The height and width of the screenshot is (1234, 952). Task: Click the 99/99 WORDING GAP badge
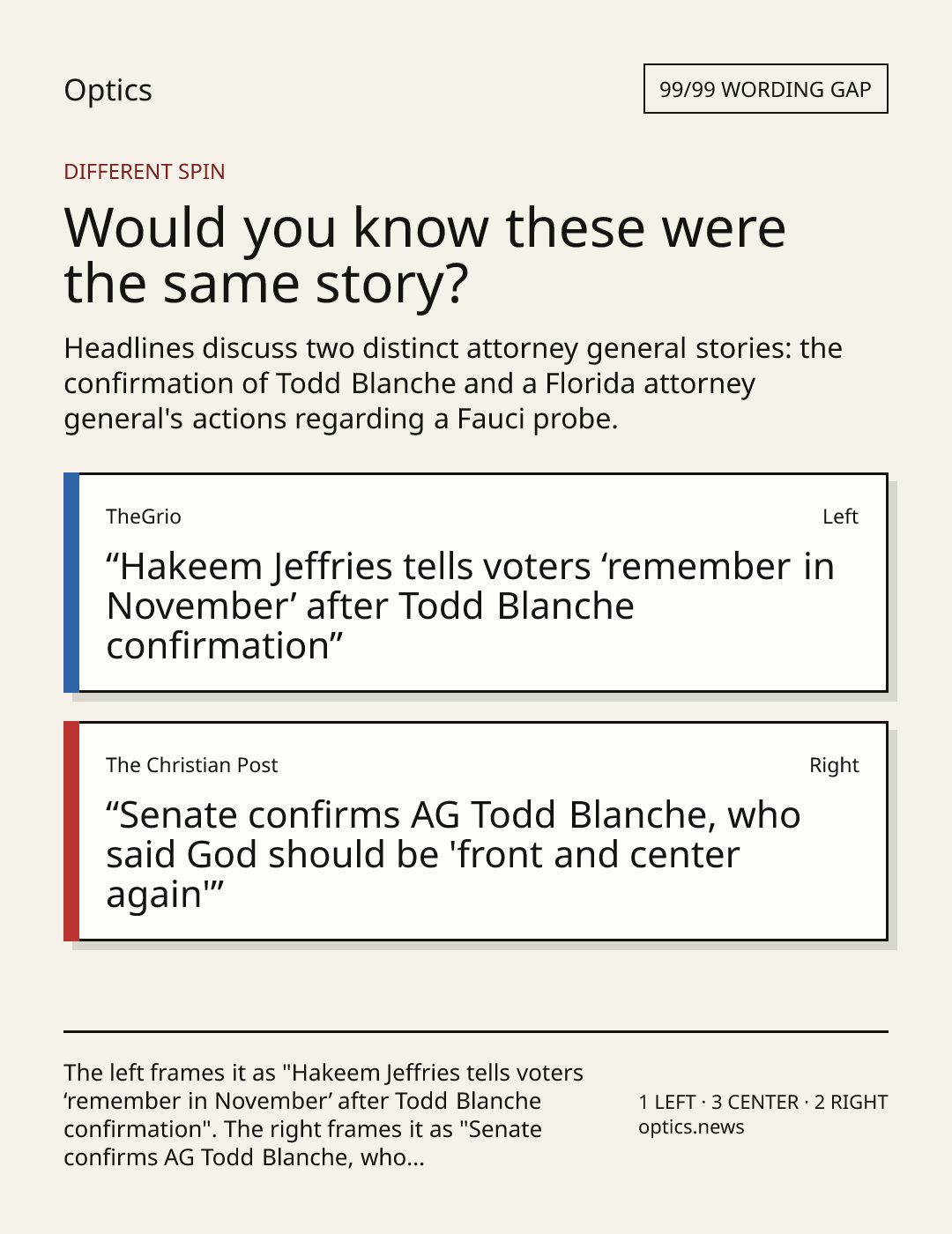(765, 89)
